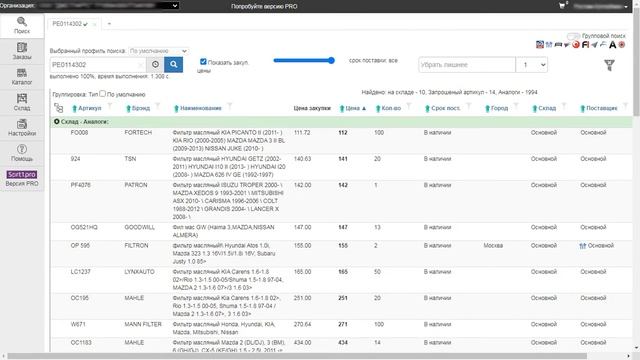Open the filter funnel for Город column
This screenshot has width=640, height=360.
[516, 107]
